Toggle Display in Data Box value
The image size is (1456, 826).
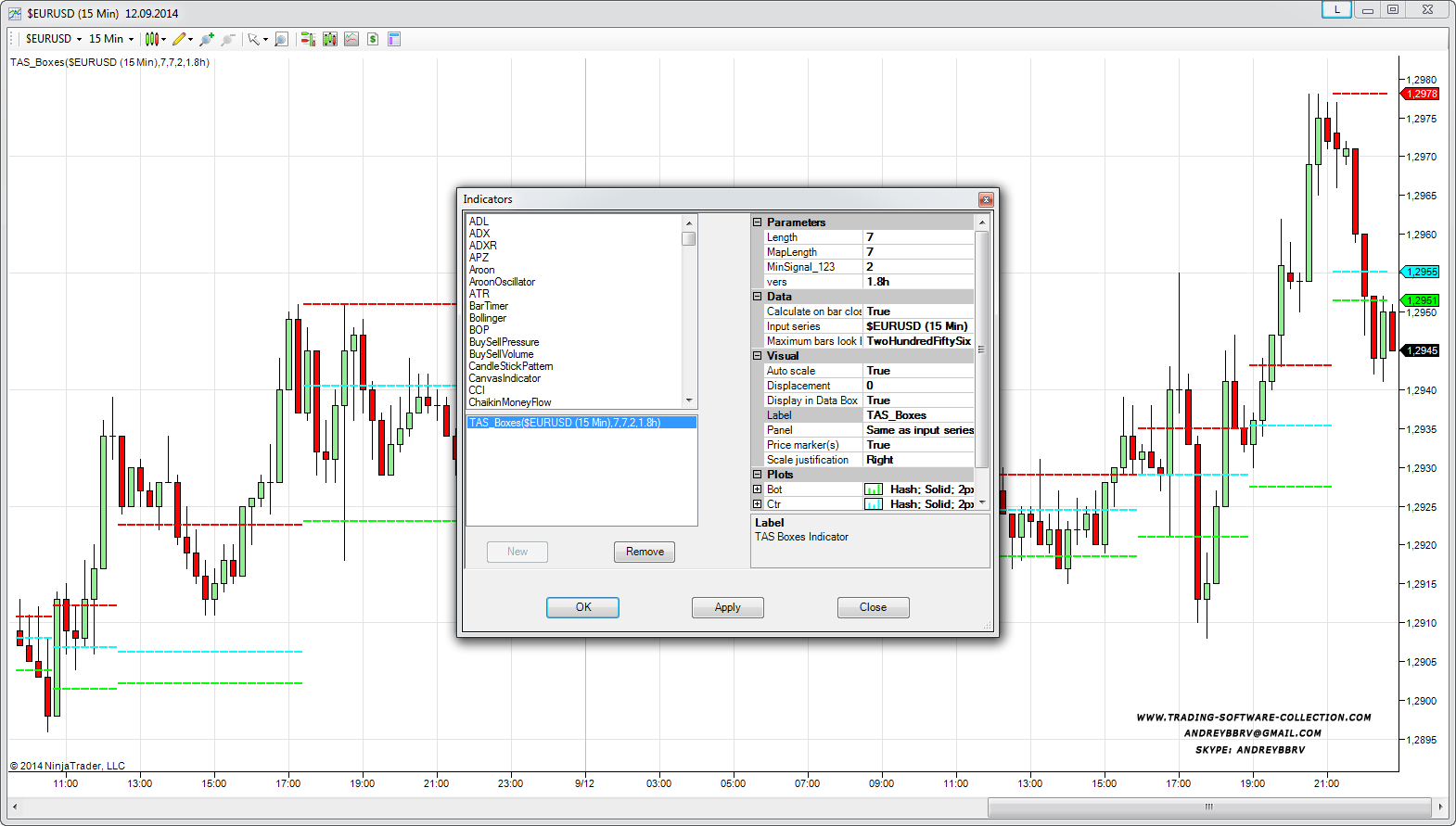pyautogui.click(x=918, y=400)
